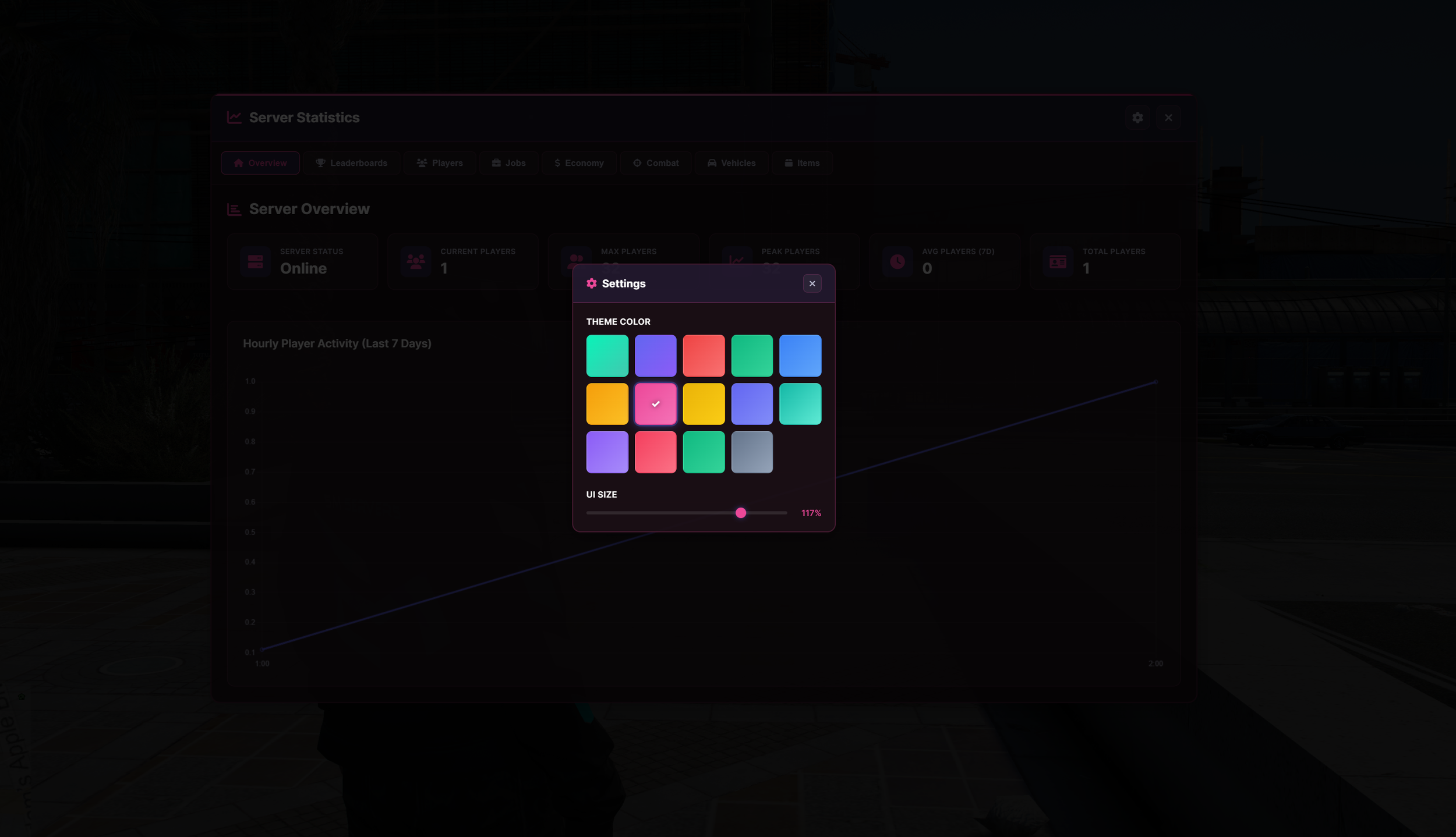Screen dimensions: 1456x837
Task: Open the Economy tab
Action: tap(578, 163)
